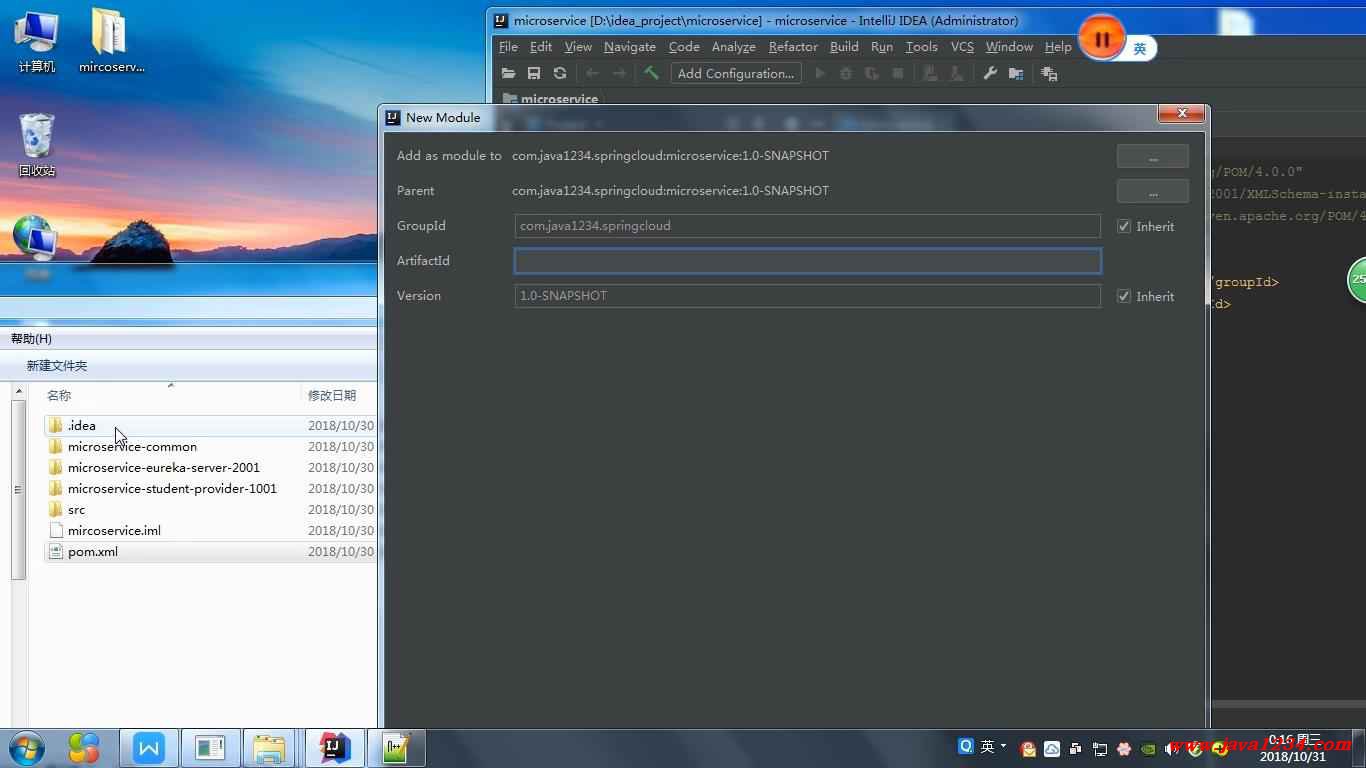The width and height of the screenshot is (1366, 768).
Task: Open the Navigate menu
Action: coord(630,47)
